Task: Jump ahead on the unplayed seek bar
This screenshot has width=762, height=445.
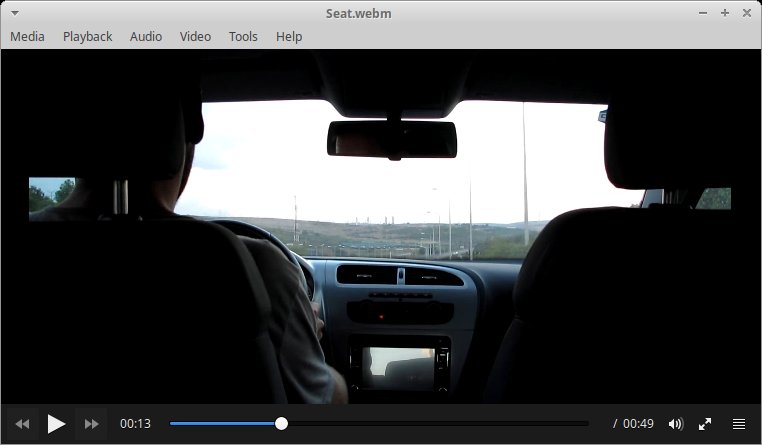Action: pos(437,424)
